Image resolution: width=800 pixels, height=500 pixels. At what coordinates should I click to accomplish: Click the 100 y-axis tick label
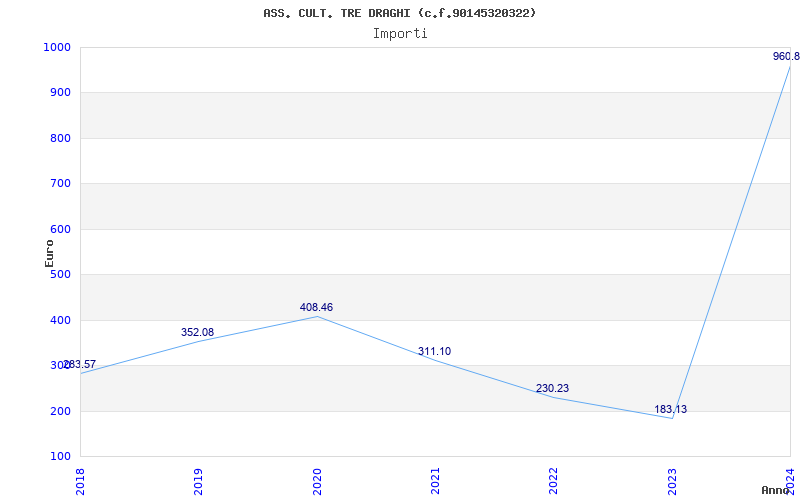(59, 457)
